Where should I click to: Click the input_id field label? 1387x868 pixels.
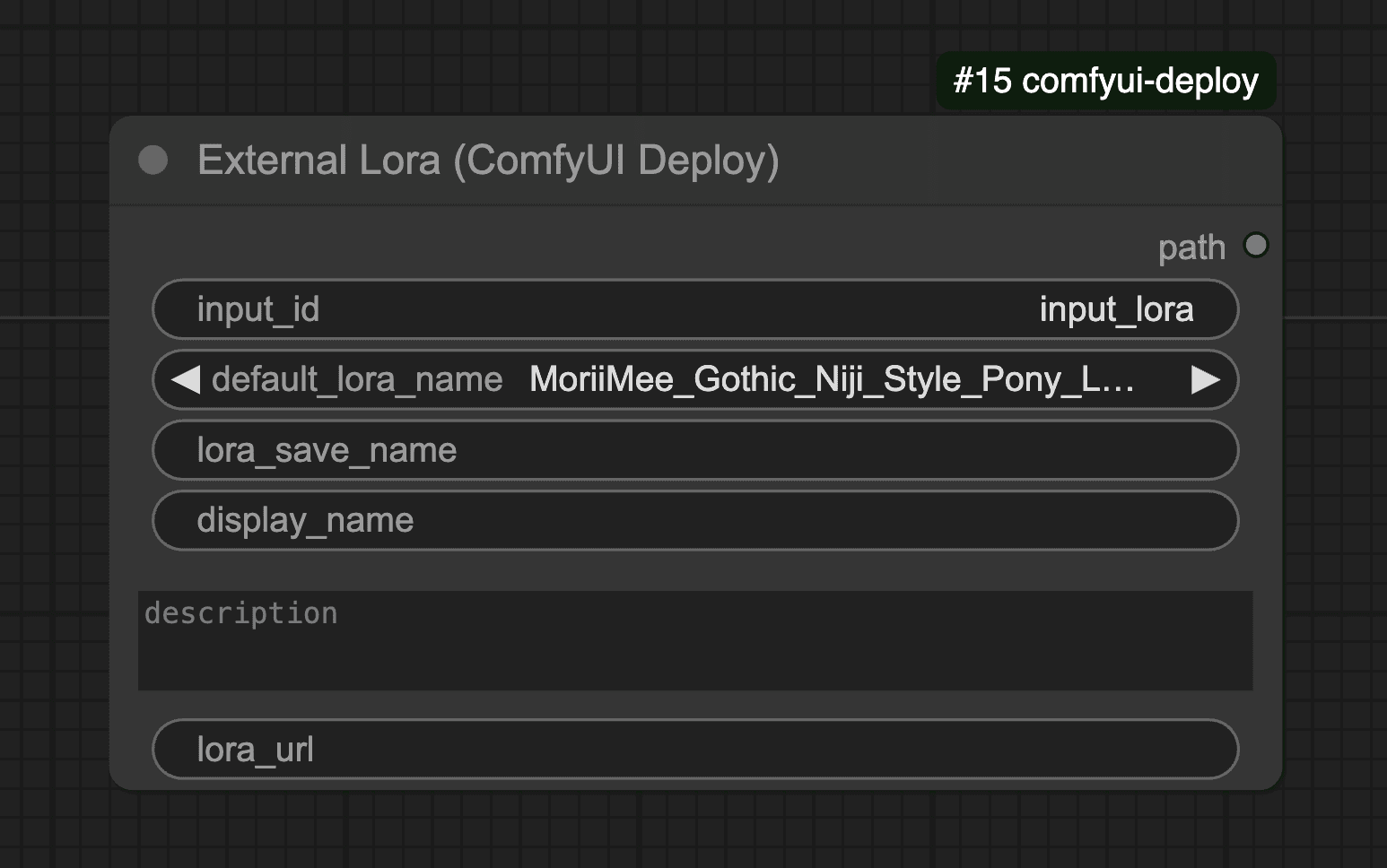coord(258,309)
